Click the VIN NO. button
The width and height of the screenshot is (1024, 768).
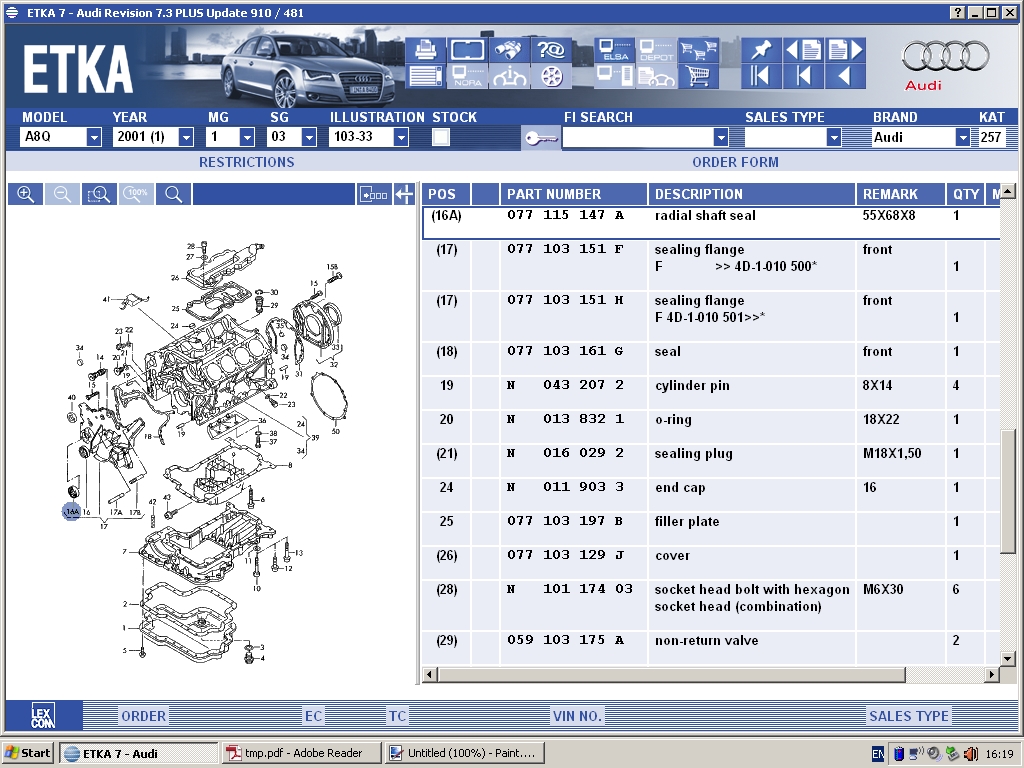coord(577,716)
